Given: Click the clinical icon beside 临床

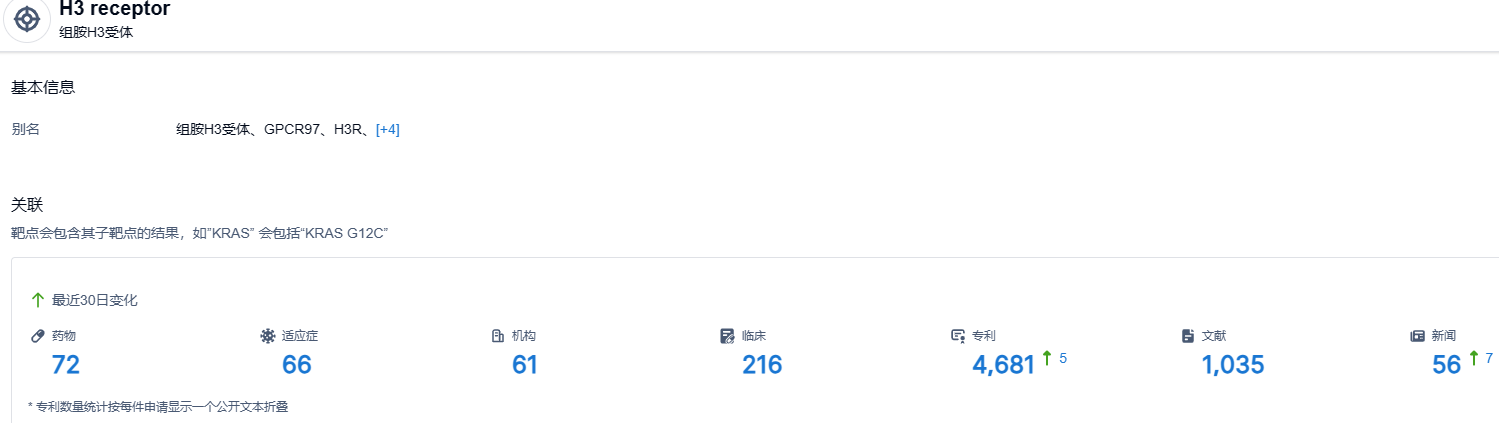Looking at the screenshot, I should point(727,336).
